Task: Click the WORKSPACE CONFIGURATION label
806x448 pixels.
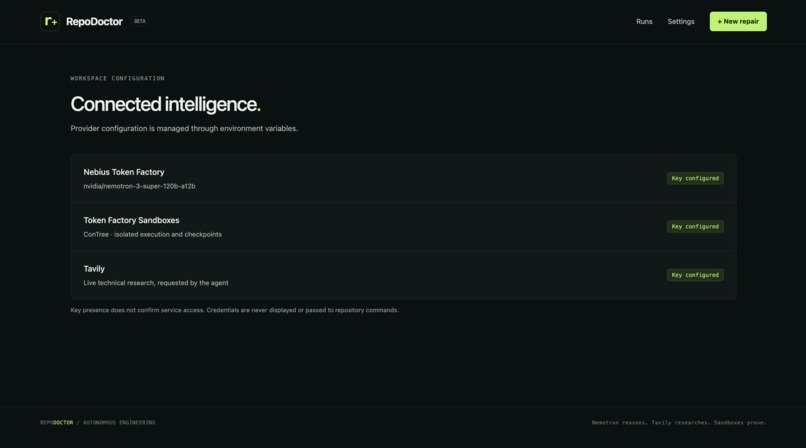Action: click(x=118, y=79)
